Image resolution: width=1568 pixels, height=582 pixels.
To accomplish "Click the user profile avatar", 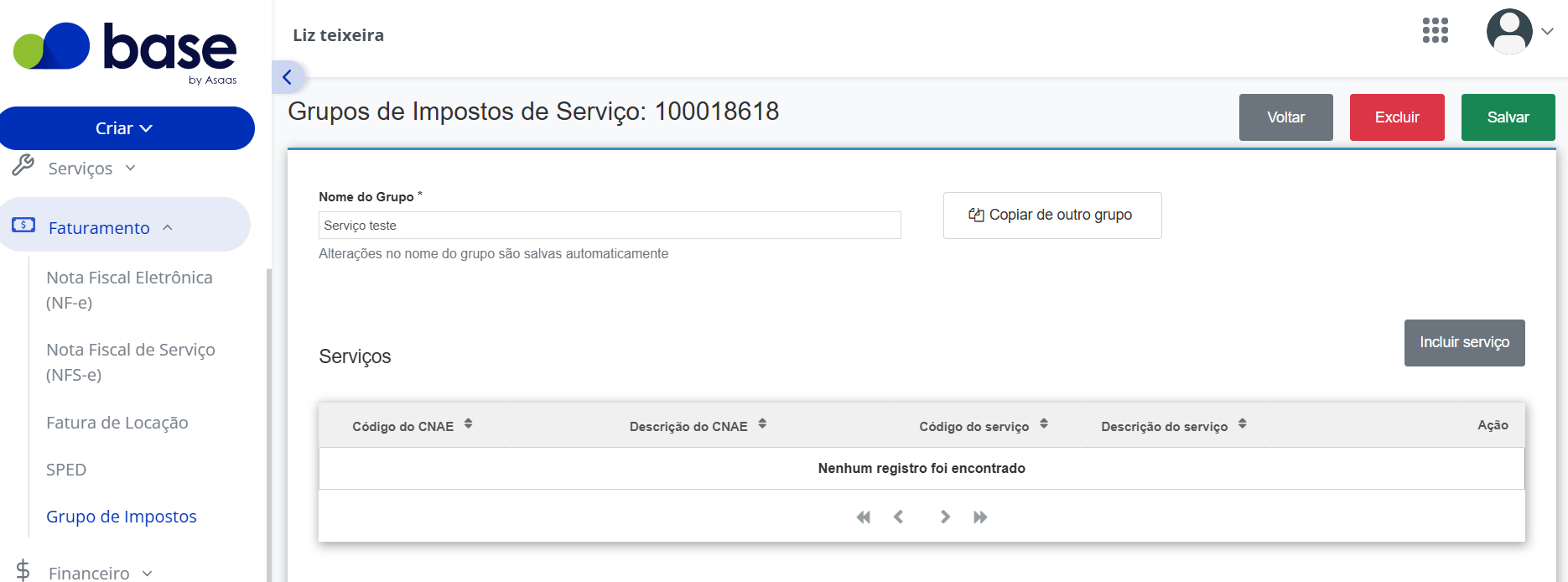I will [x=1509, y=32].
